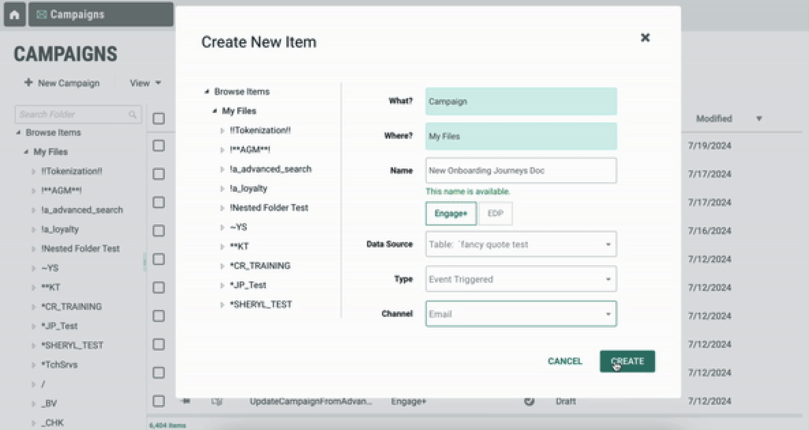The height and width of the screenshot is (430, 809).
Task: Open the Type dropdown showing Event Triggered
Action: click(x=520, y=279)
